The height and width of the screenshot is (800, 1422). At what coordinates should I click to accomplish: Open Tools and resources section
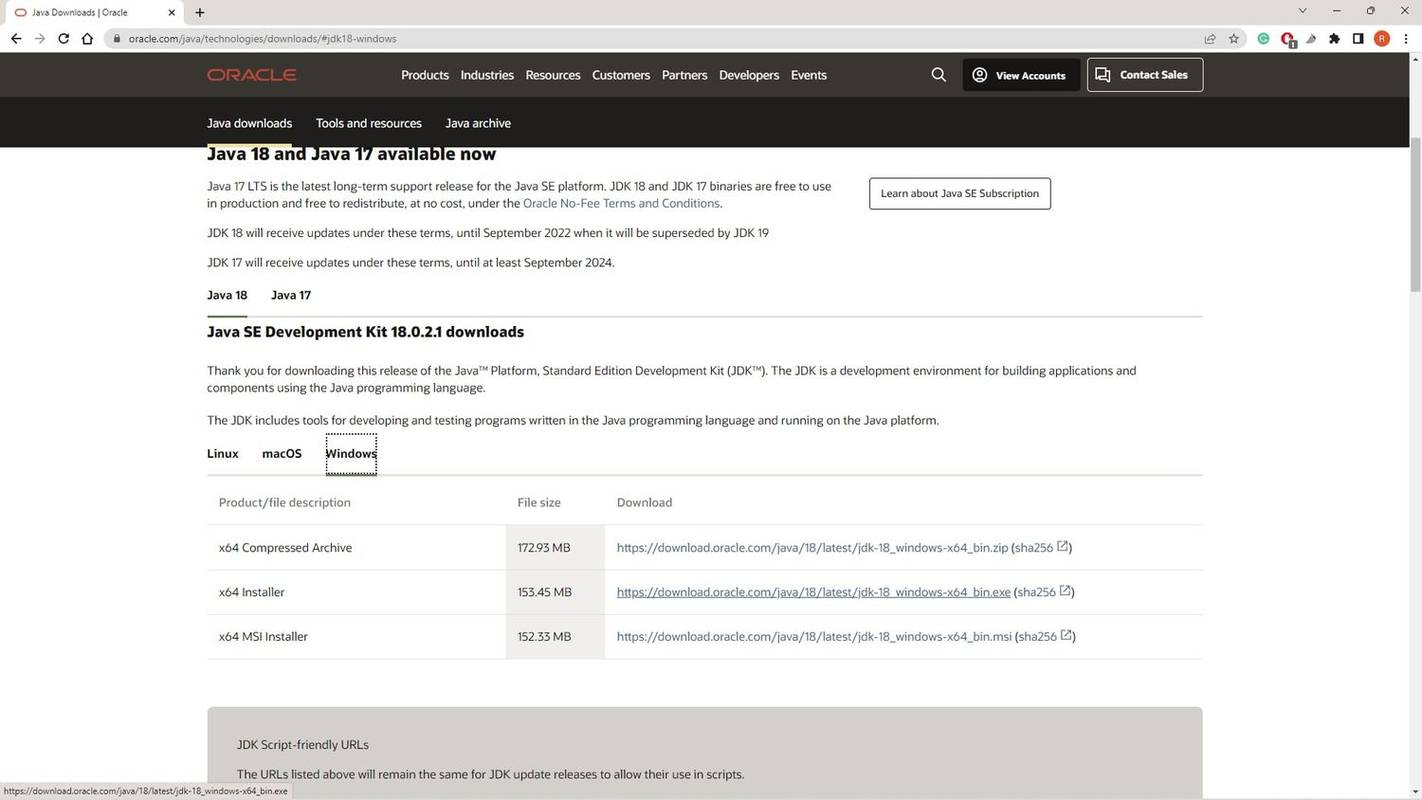coord(369,123)
